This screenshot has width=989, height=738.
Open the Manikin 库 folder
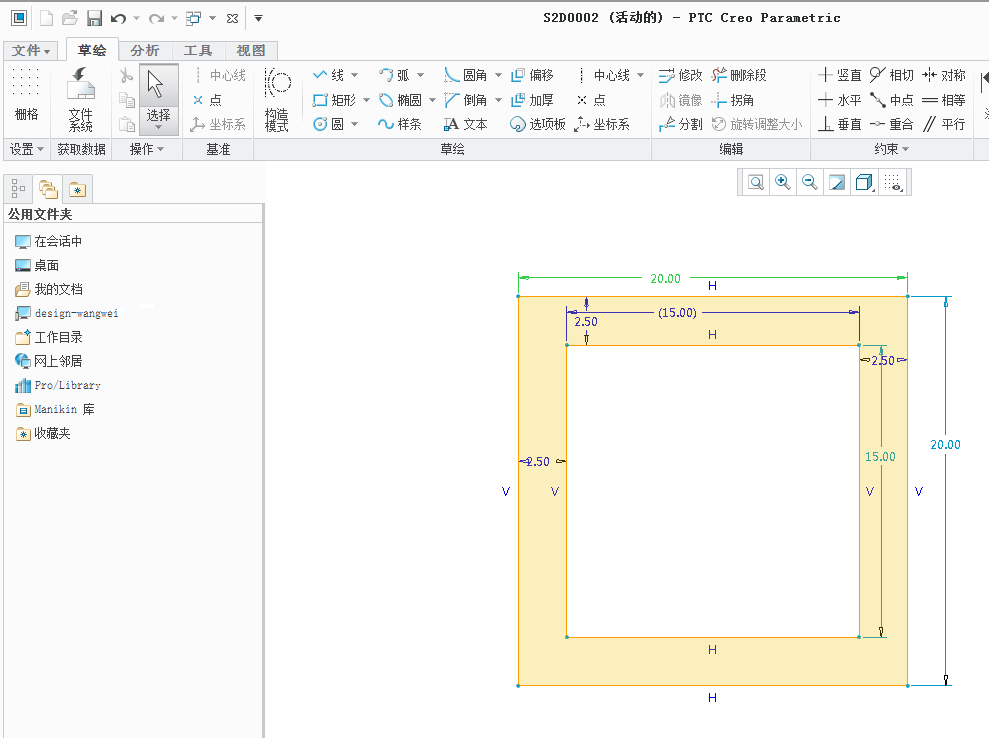(55, 409)
